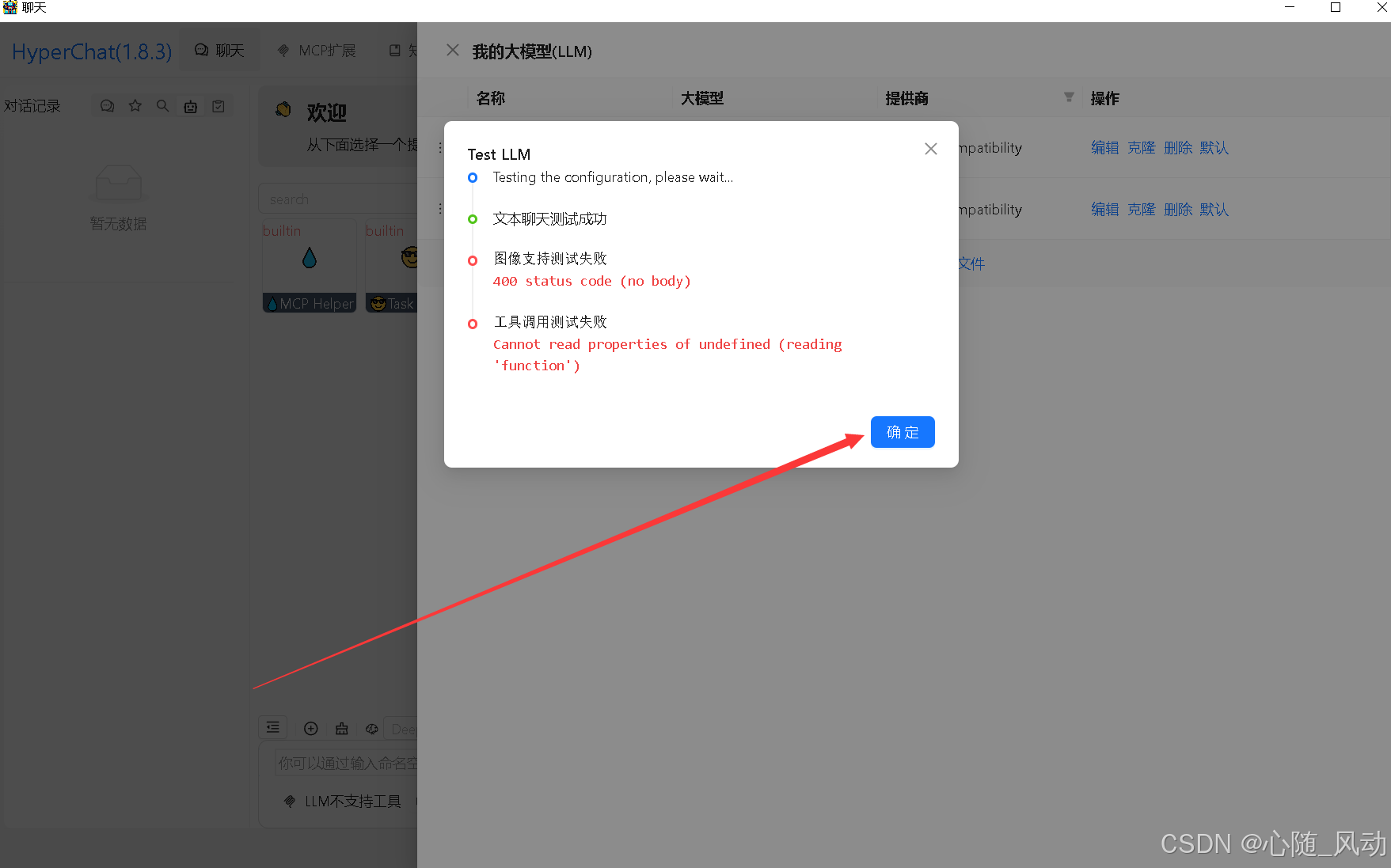The height and width of the screenshot is (868, 1391).
Task: Close the 我的大模型(LLM) drawer panel
Action: (x=453, y=51)
